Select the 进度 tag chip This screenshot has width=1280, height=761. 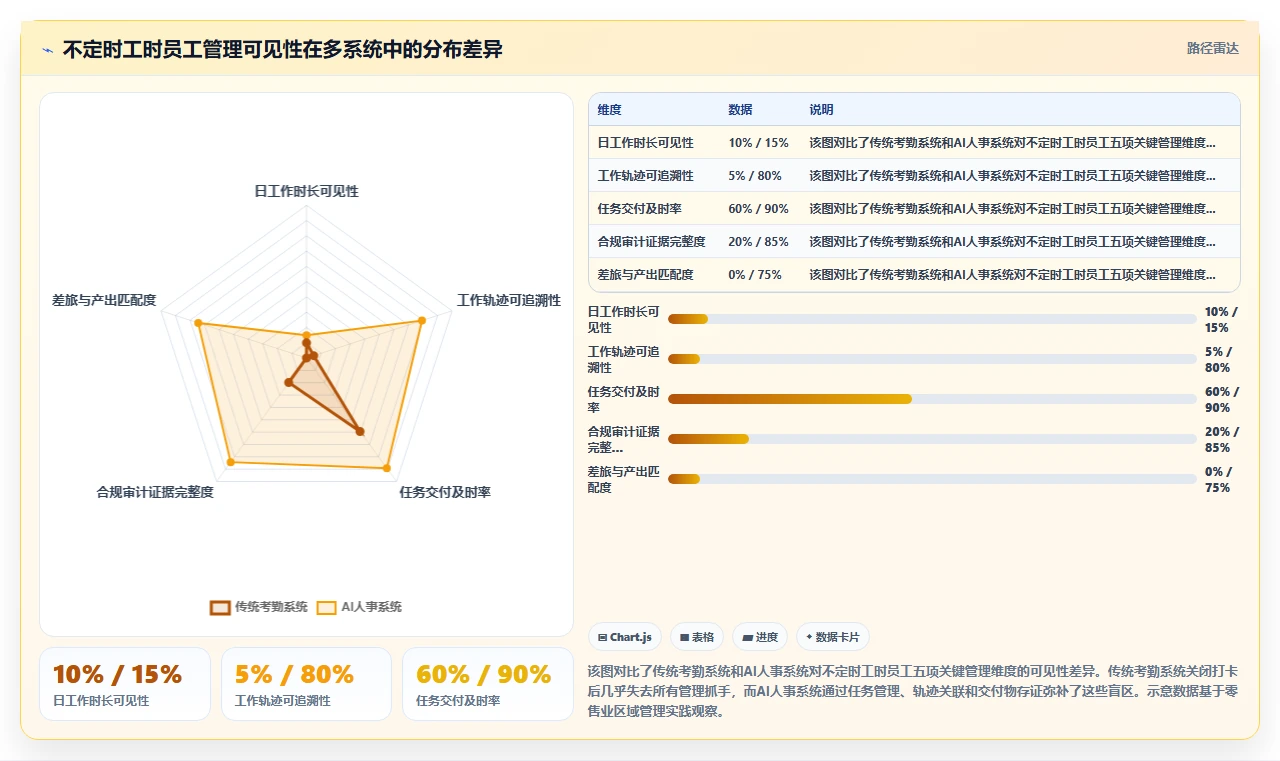pos(760,637)
